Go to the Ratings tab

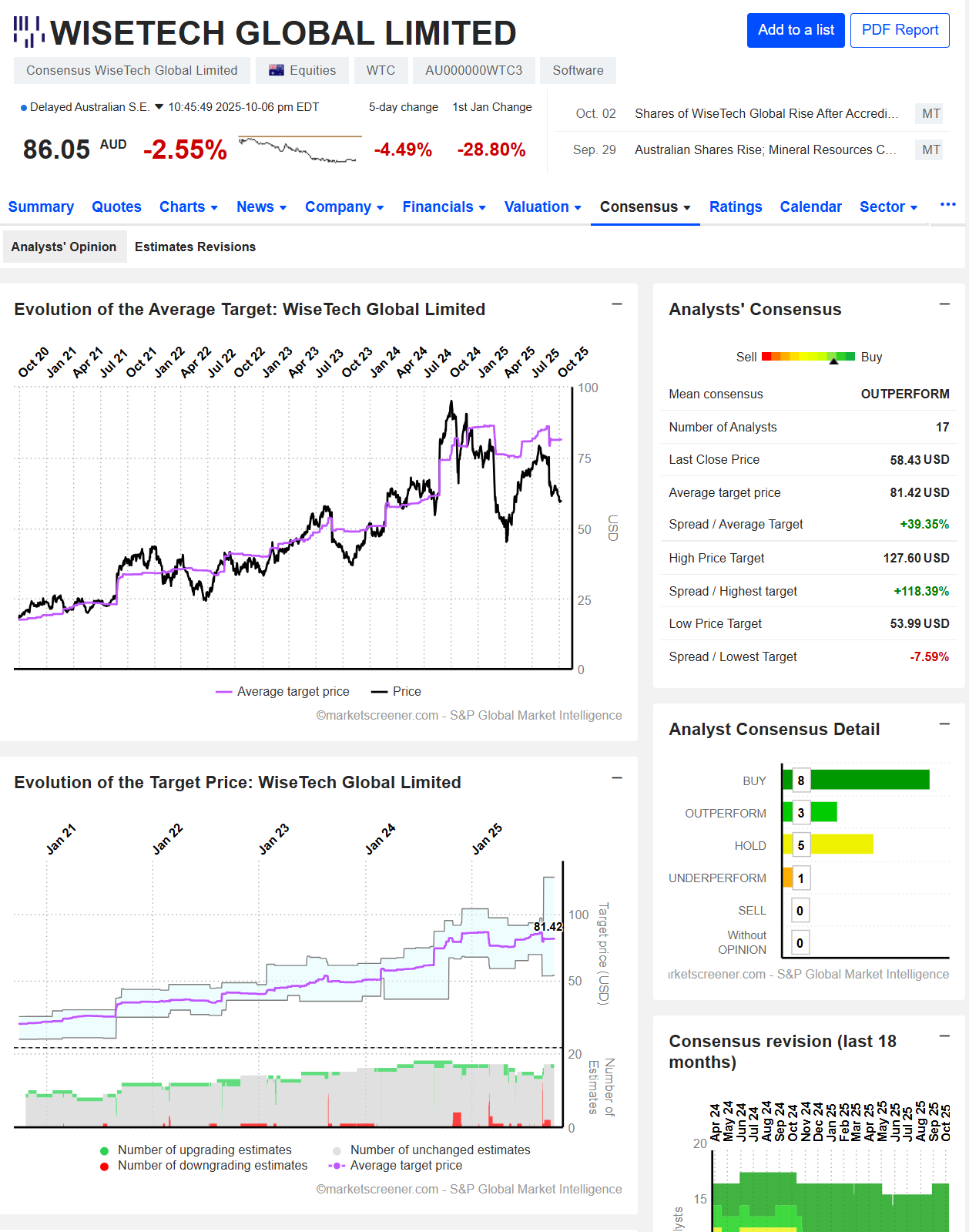point(735,206)
